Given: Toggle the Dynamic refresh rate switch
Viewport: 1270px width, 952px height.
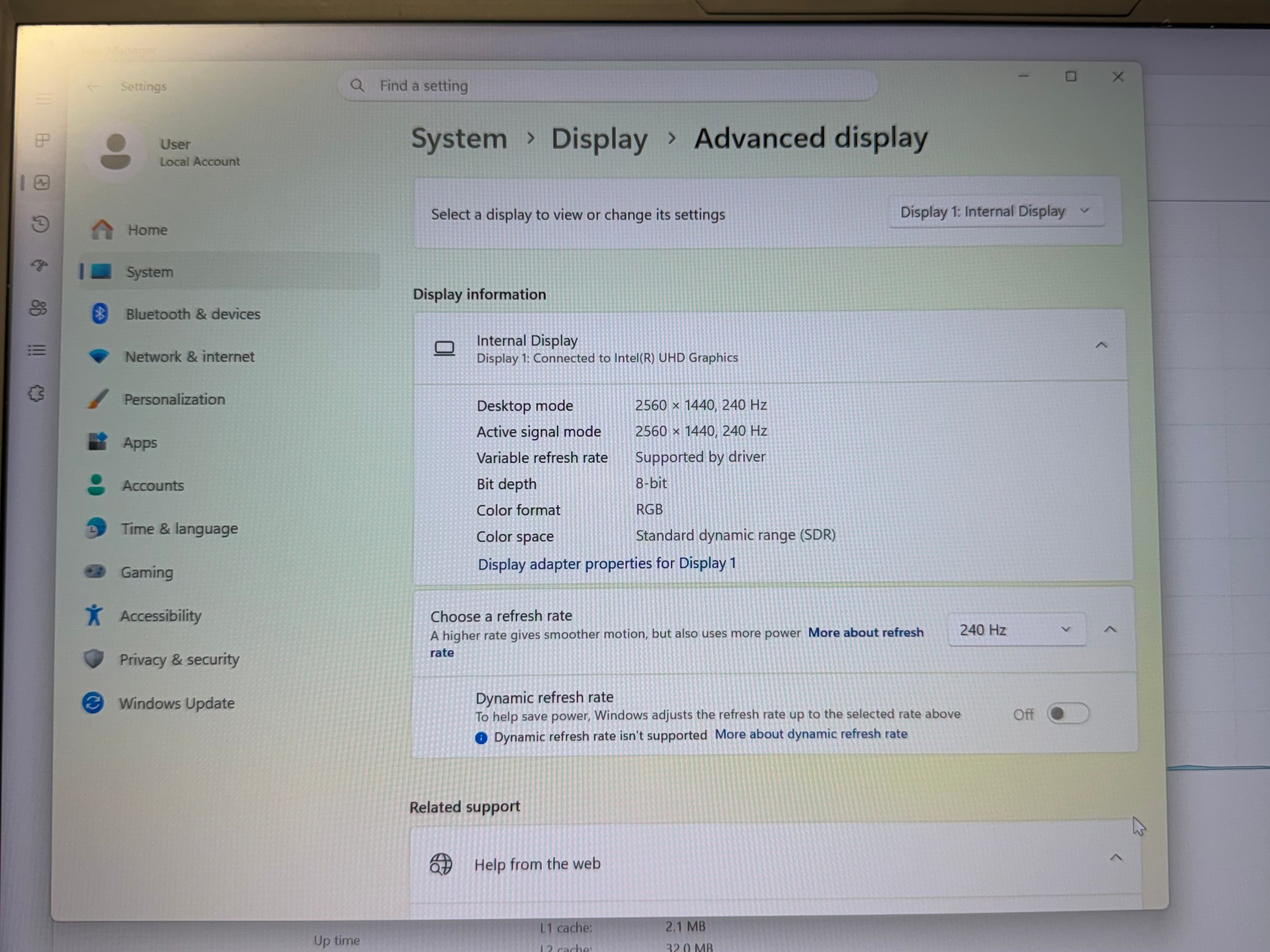Looking at the screenshot, I should (1067, 713).
